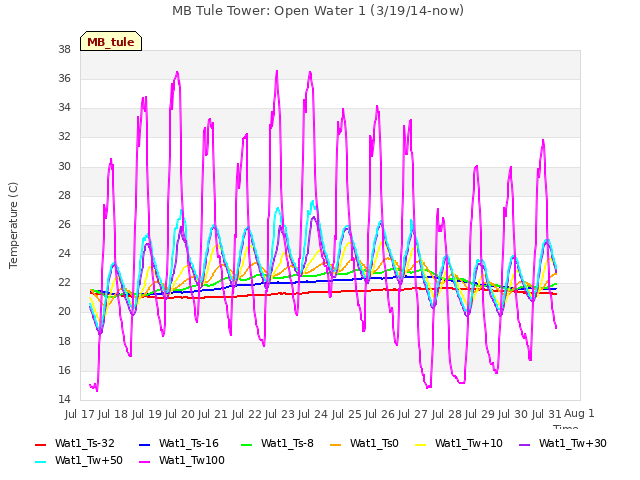Click the Jul 20 x-axis tick label
The image size is (640, 480).
(x=180, y=414)
